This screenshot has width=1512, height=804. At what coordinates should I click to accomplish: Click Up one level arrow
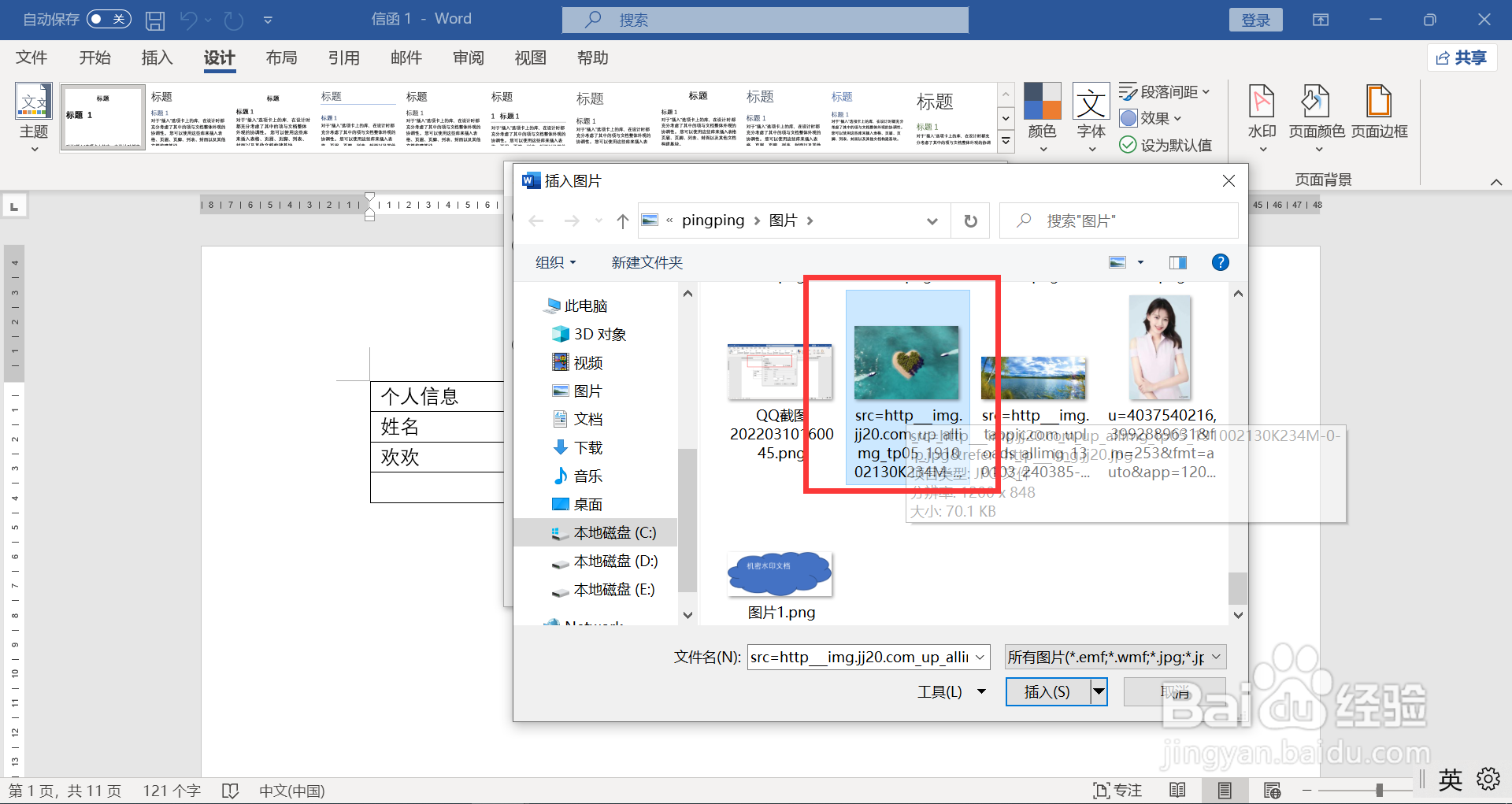tap(623, 221)
